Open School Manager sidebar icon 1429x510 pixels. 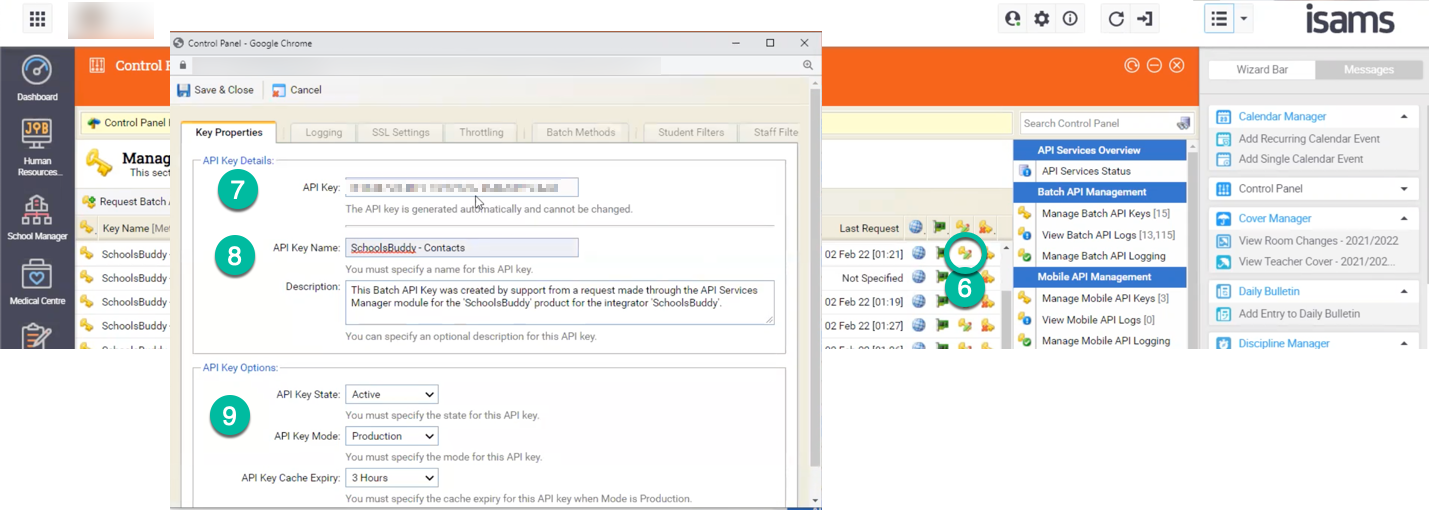[37, 217]
